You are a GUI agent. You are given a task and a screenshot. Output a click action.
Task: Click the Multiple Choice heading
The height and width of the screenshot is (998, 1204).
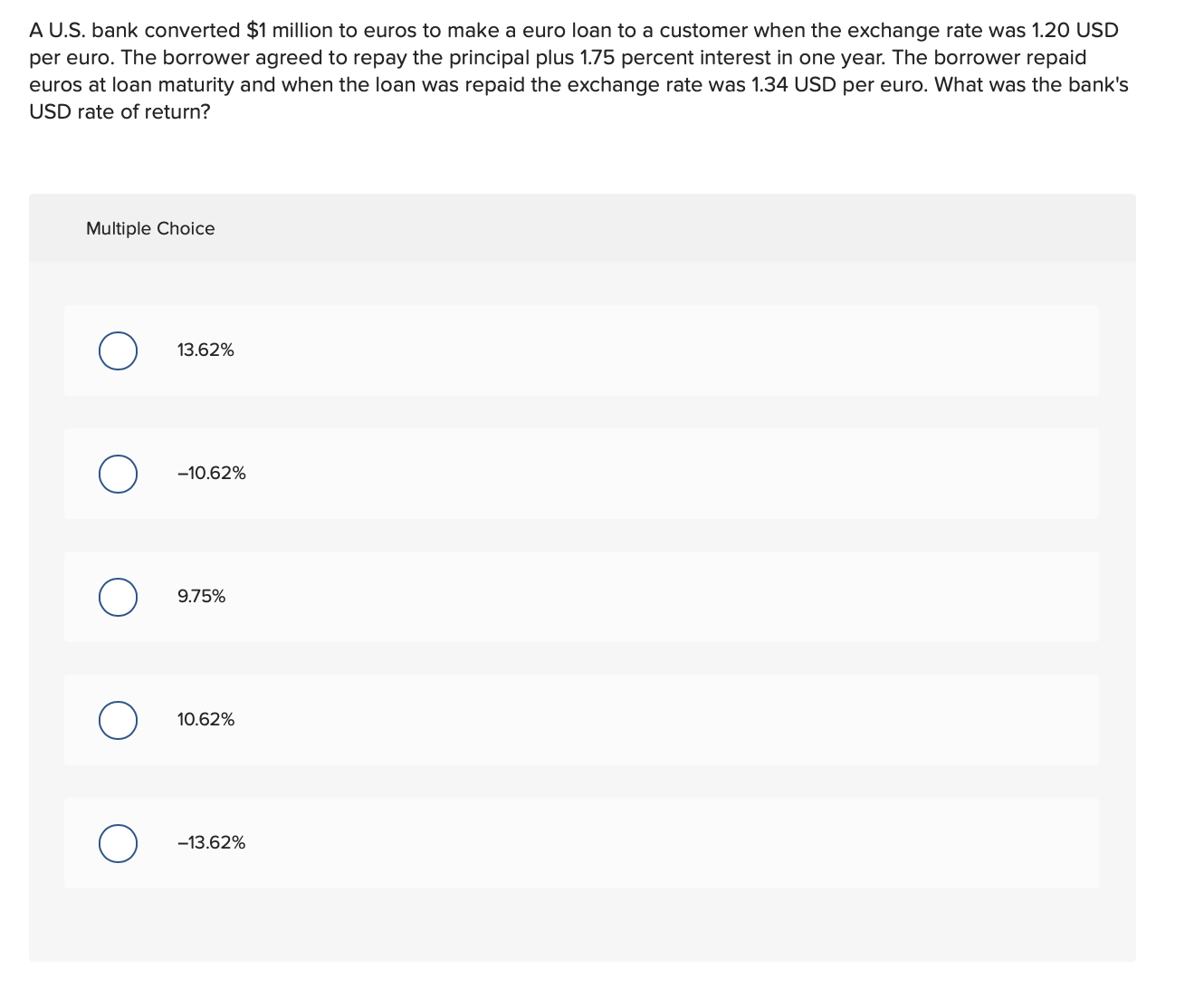[150, 229]
